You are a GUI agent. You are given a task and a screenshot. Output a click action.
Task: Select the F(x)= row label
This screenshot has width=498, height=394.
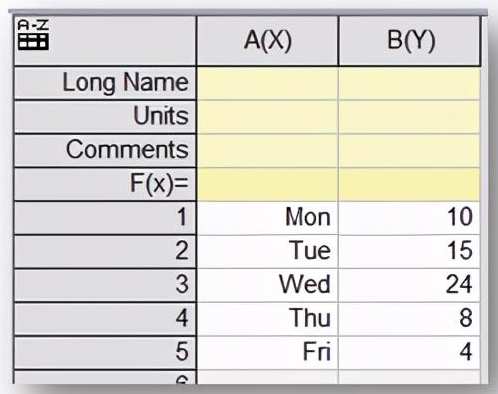pos(105,184)
